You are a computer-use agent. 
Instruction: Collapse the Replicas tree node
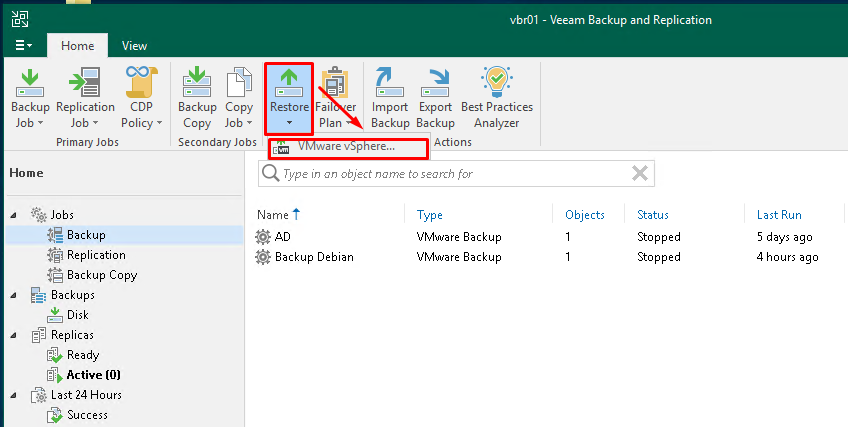click(14, 336)
